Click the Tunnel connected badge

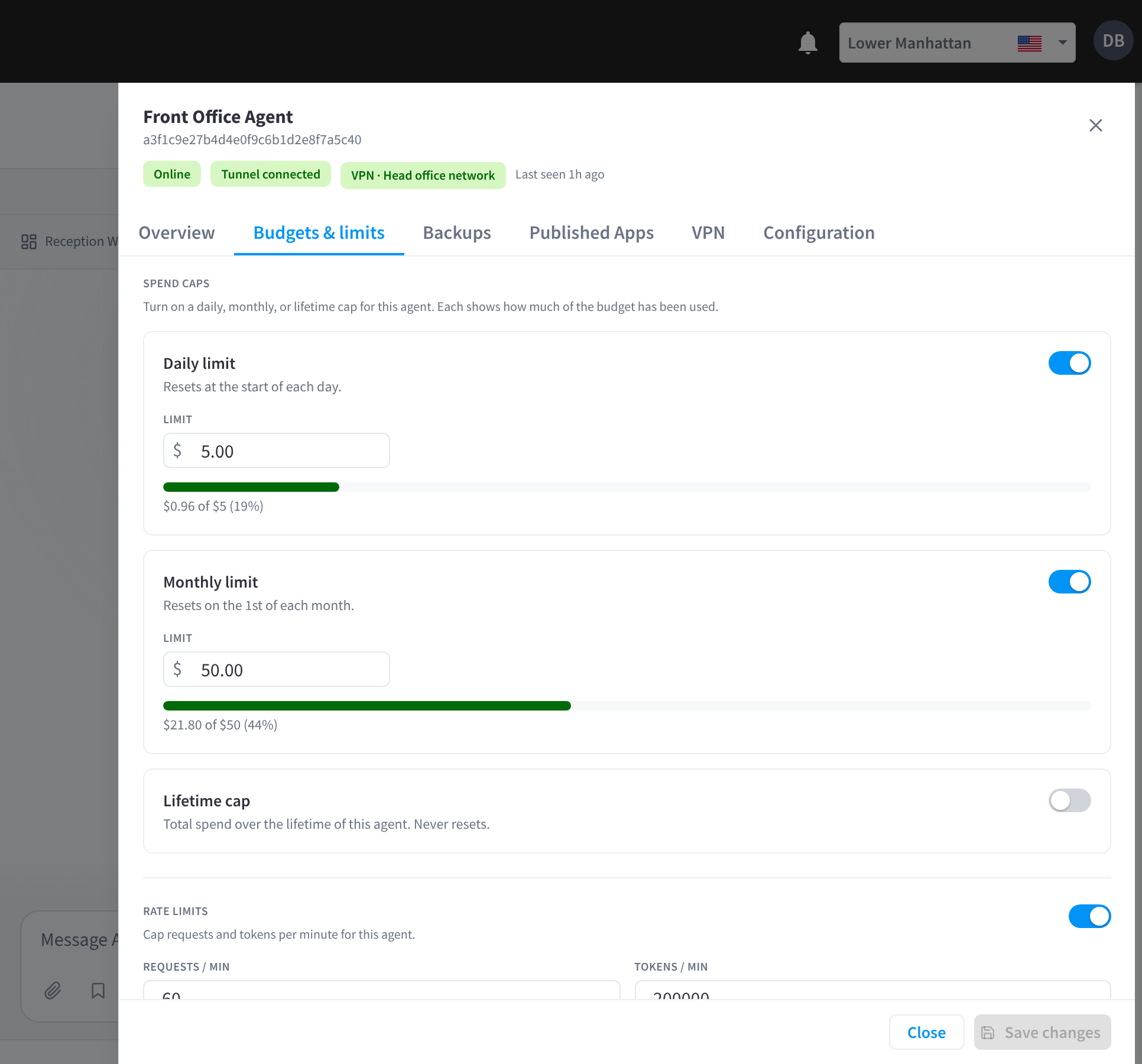(271, 174)
